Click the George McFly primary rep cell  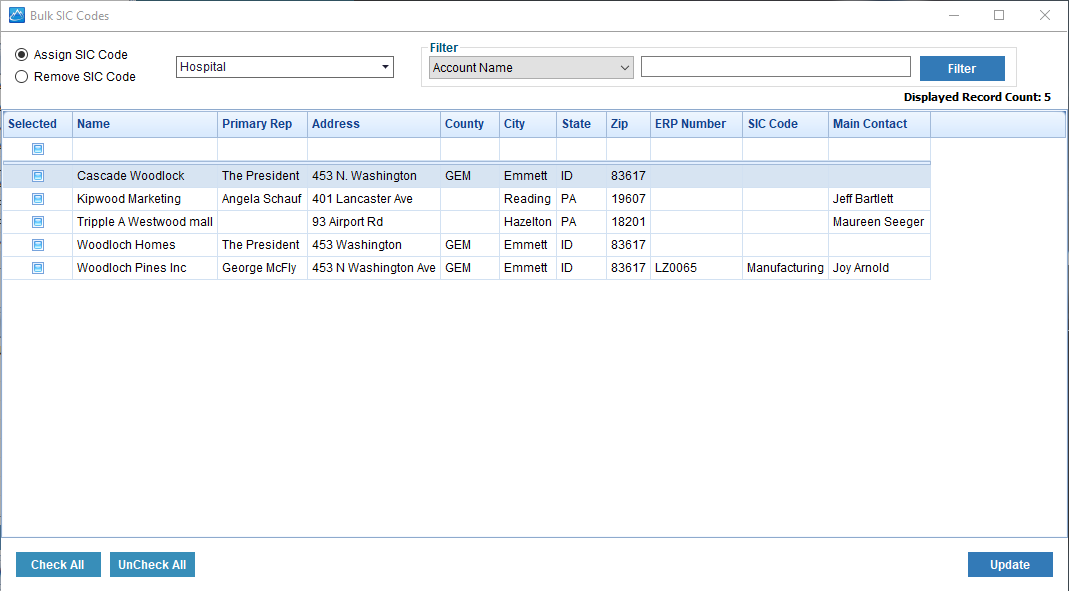coord(262,268)
